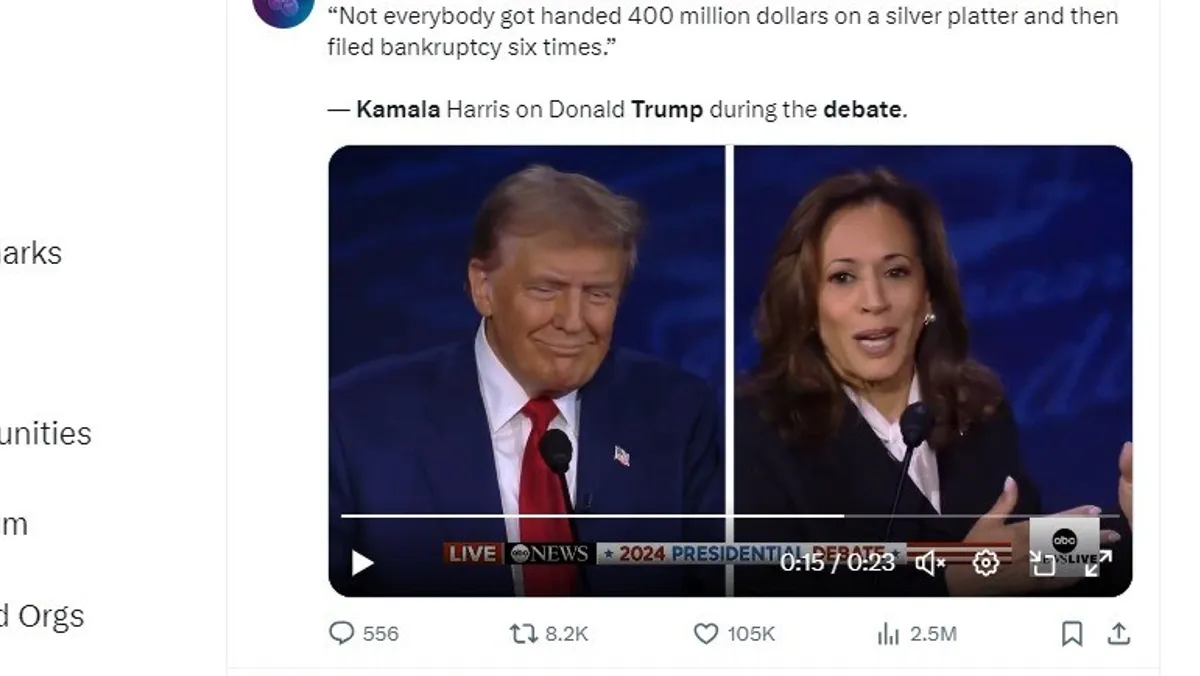The image size is (1200, 676).
Task: Click the bold word Trump in post
Action: [x=667, y=110]
